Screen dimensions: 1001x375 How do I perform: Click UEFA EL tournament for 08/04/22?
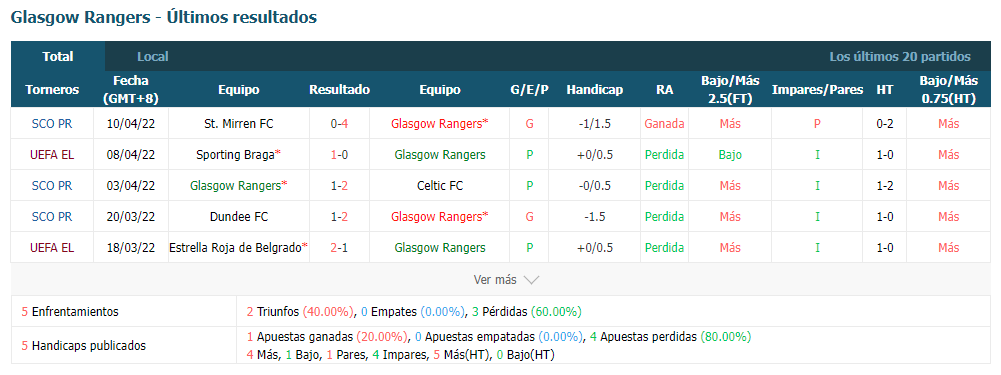click(52, 155)
